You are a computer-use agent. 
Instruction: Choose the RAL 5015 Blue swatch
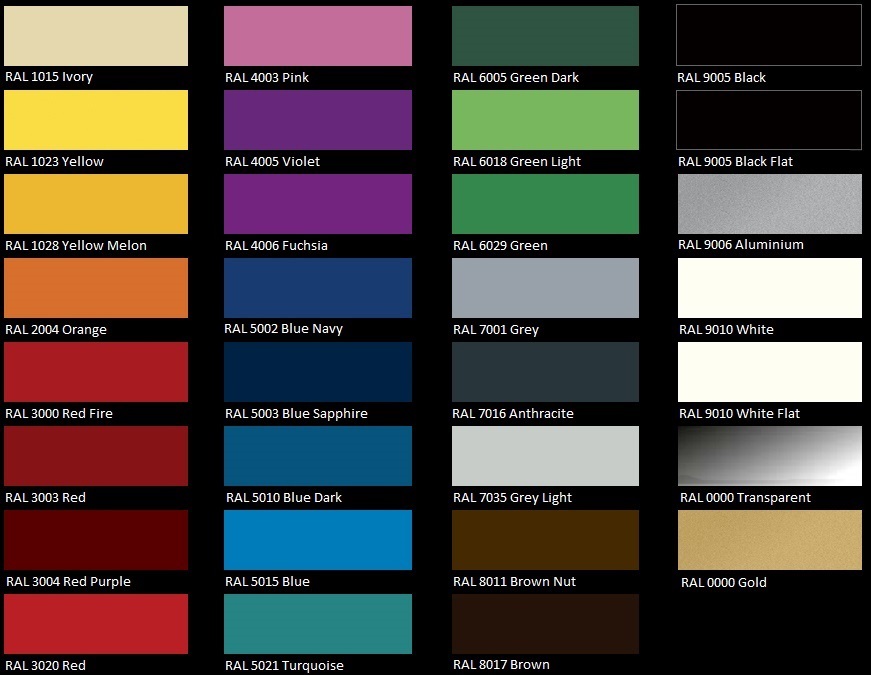[318, 540]
